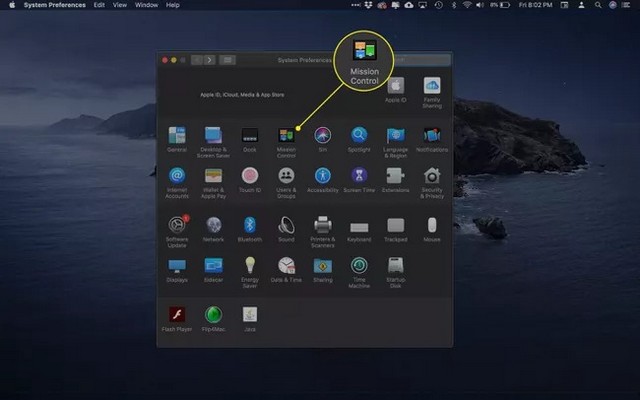Open Startup Disk preferences
Screen dimensions: 640x400
[x=396, y=272]
